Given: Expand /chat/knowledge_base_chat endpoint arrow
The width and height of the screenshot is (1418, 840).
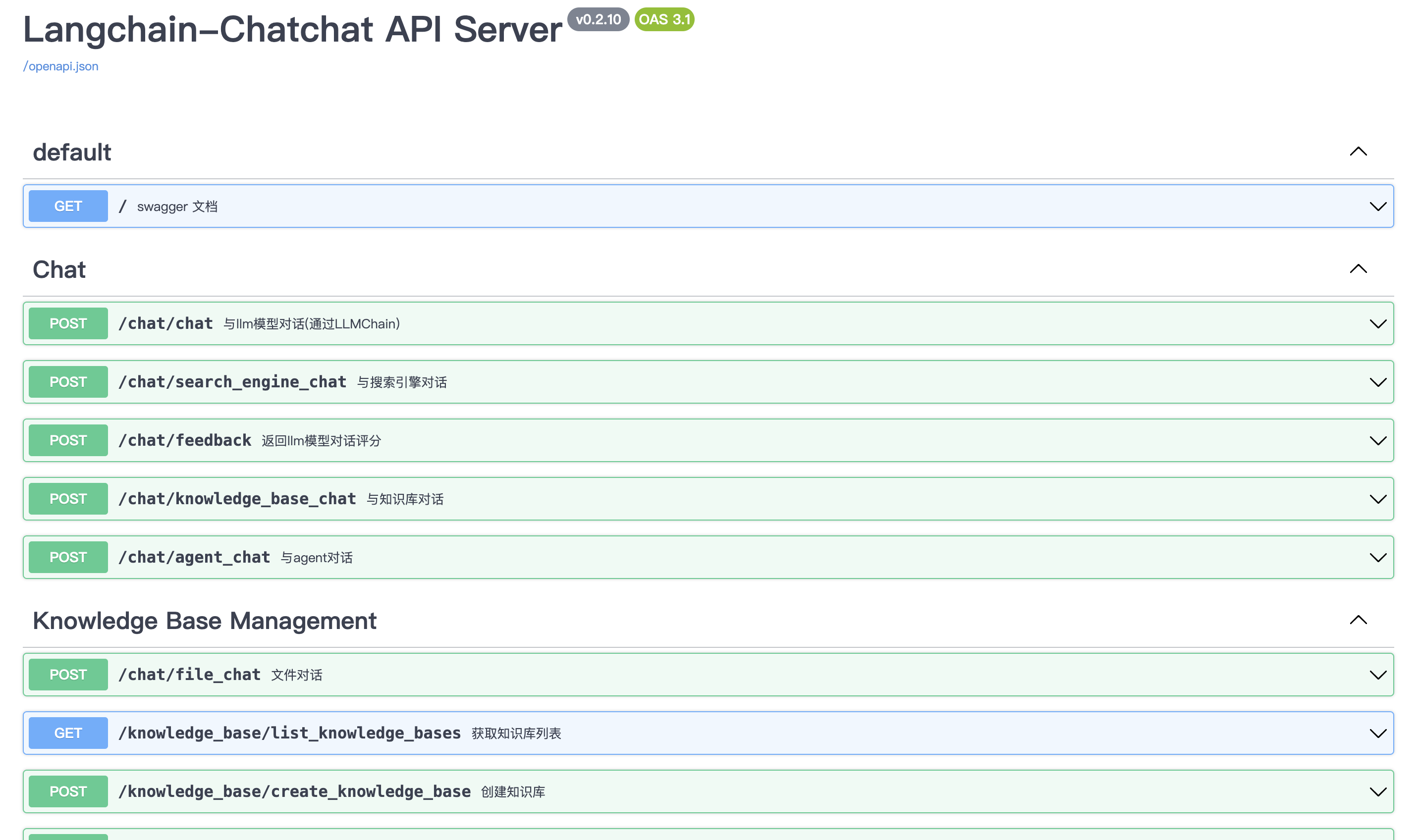Looking at the screenshot, I should click(1377, 499).
